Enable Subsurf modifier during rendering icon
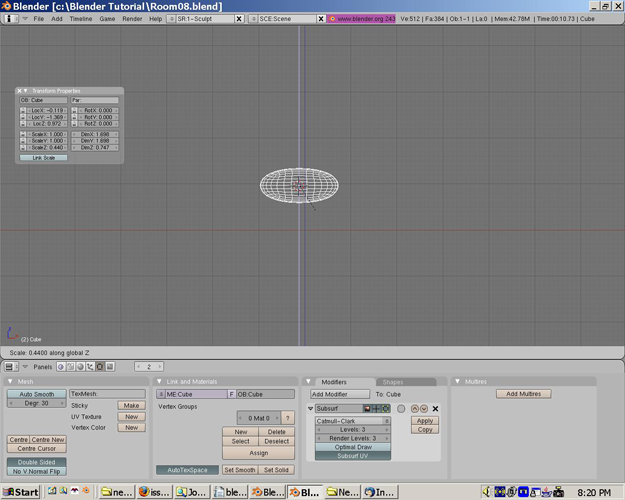625x500 pixels. 368,409
